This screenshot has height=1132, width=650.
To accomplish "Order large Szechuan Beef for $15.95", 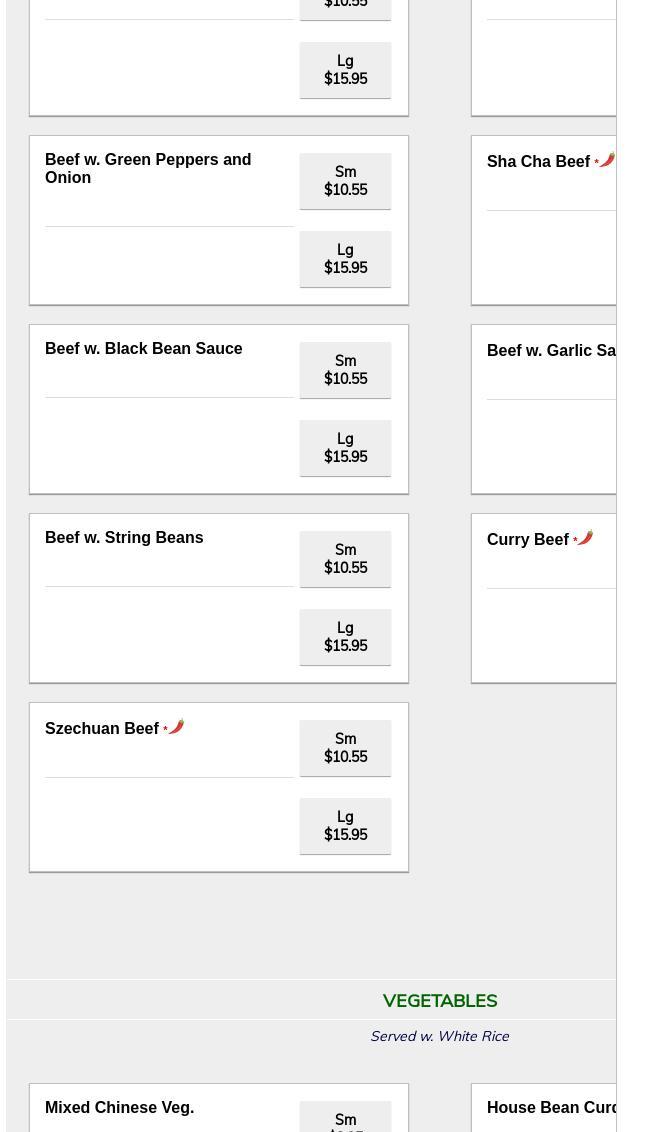I will coord(345,826).
